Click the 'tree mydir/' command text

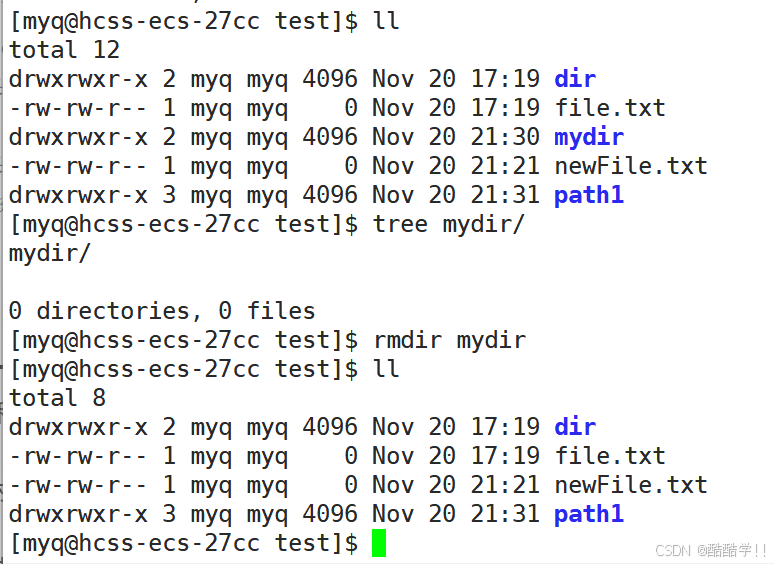point(448,225)
